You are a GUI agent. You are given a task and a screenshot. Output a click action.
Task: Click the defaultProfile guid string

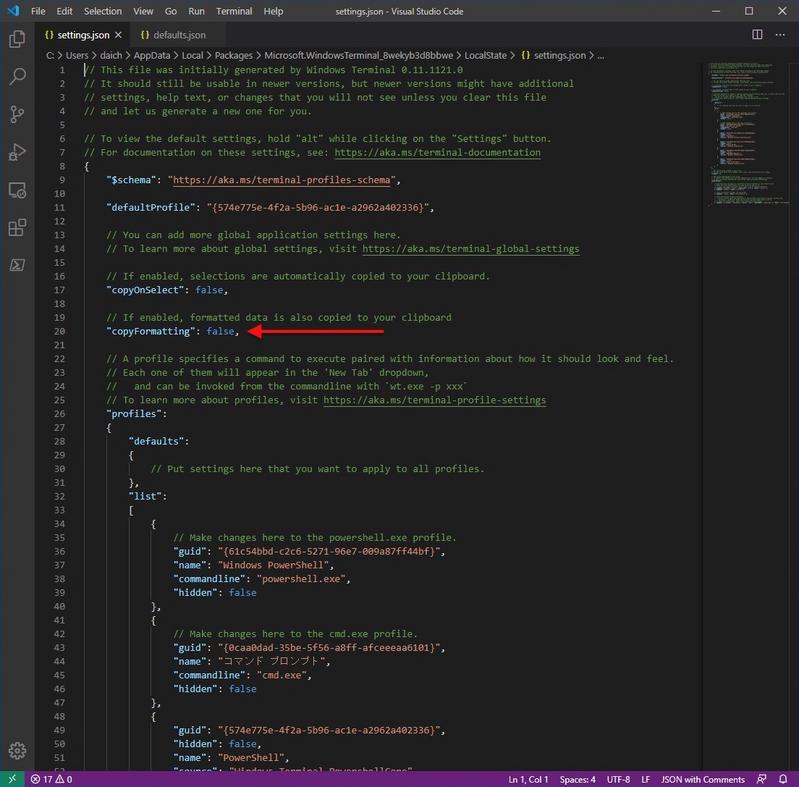(318, 207)
